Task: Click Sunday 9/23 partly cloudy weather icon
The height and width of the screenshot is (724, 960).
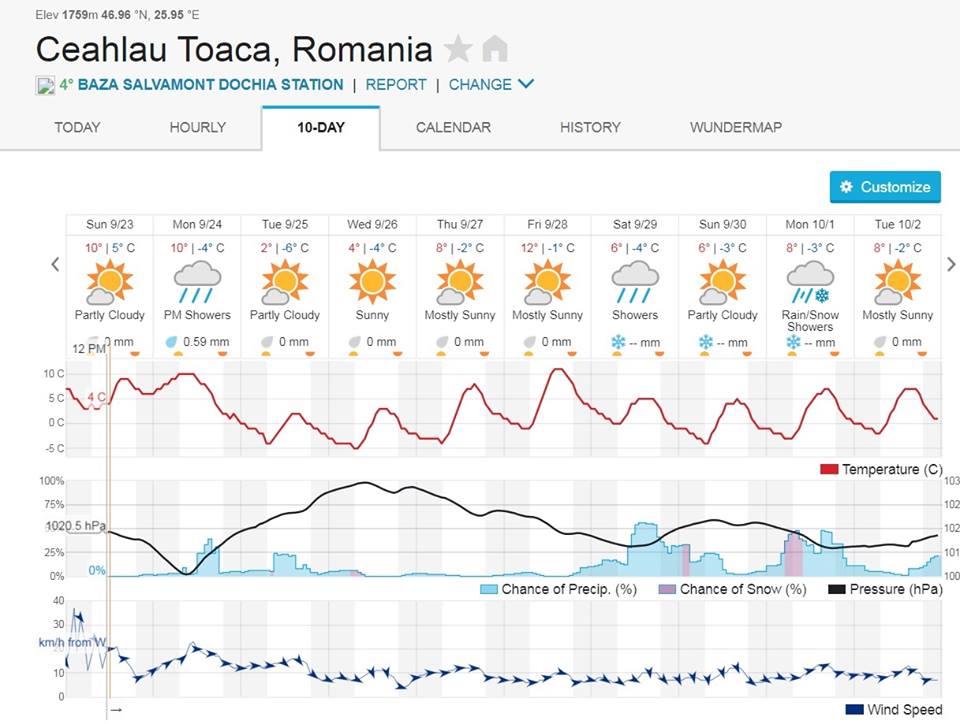Action: tap(109, 281)
